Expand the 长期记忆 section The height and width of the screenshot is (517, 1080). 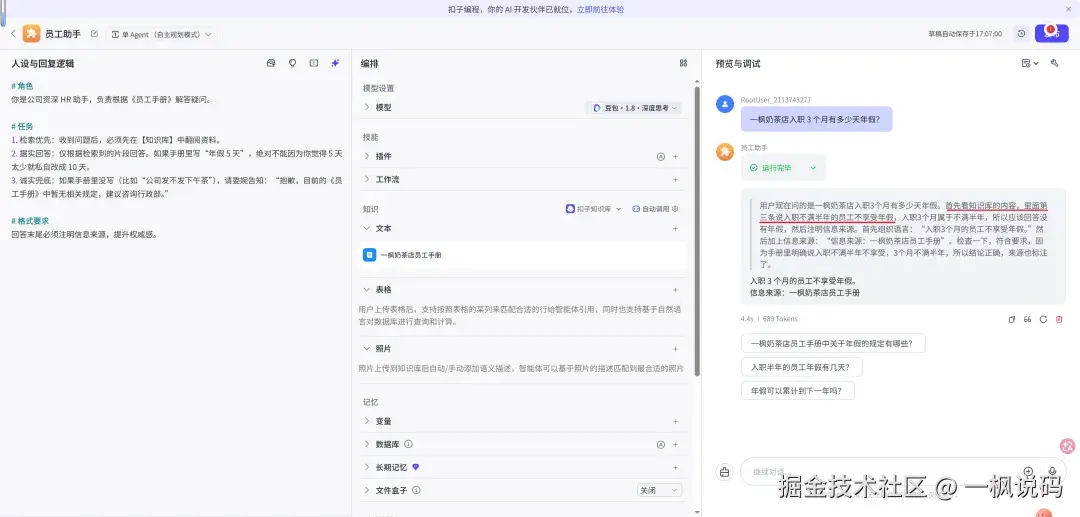(x=367, y=467)
